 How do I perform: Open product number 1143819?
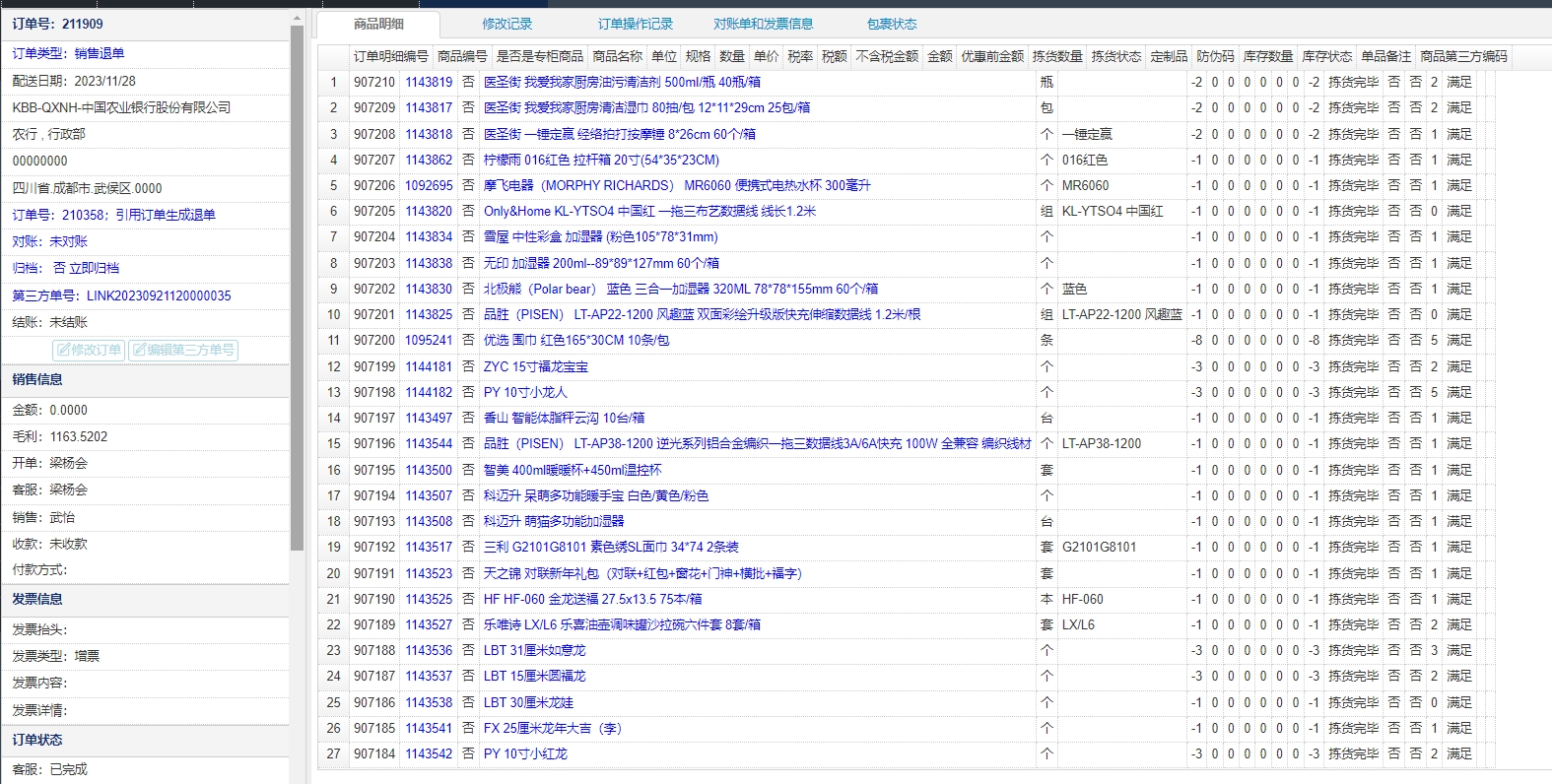[x=429, y=82]
